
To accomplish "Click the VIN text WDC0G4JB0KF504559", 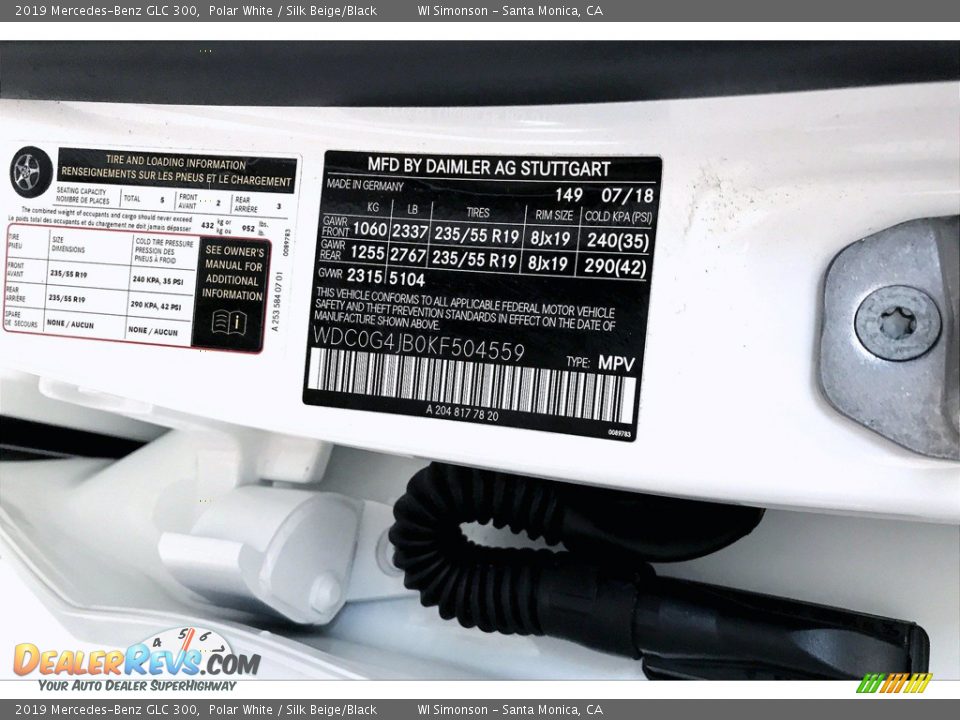I will 419,345.
